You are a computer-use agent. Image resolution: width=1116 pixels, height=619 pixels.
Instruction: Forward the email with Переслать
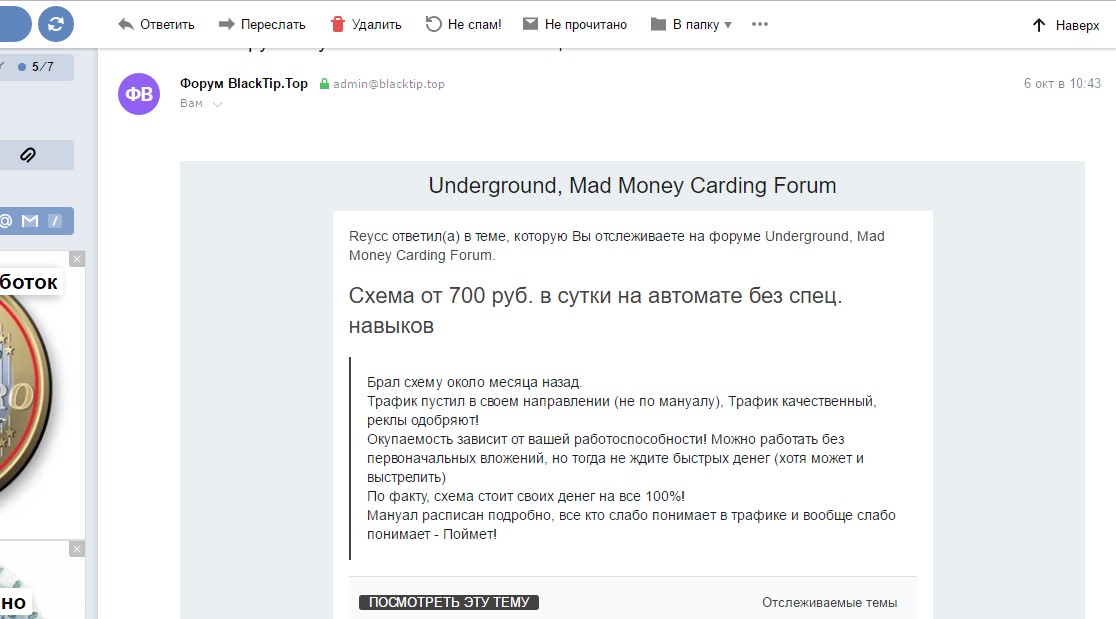click(x=262, y=24)
